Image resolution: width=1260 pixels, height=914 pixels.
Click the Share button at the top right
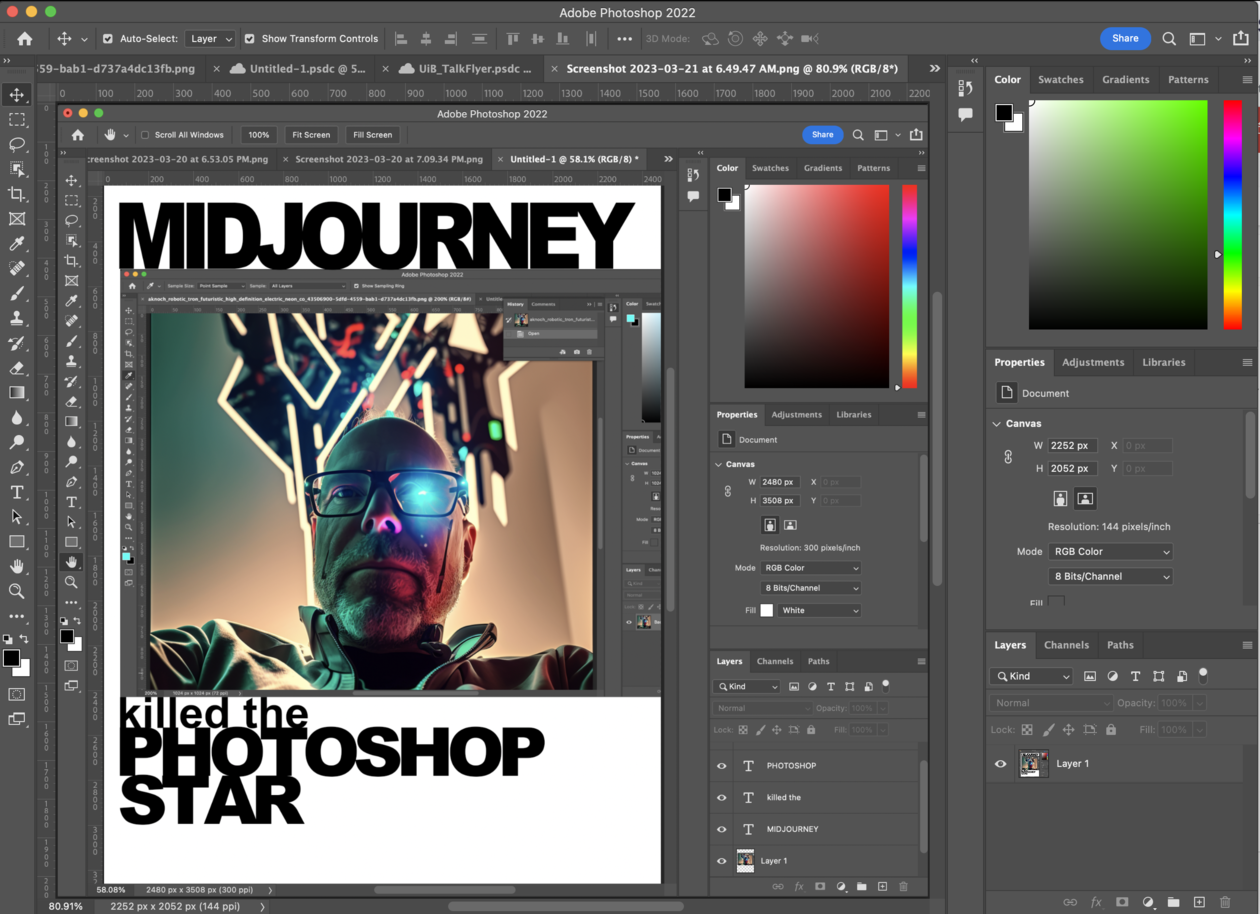pos(1124,38)
